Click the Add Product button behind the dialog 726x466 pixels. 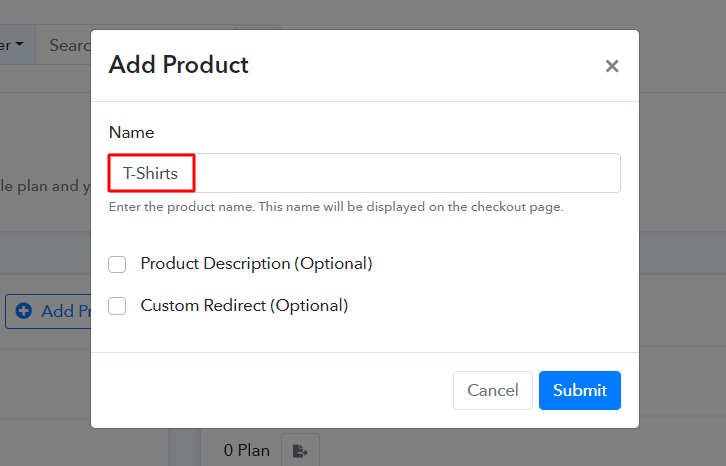pos(48,311)
